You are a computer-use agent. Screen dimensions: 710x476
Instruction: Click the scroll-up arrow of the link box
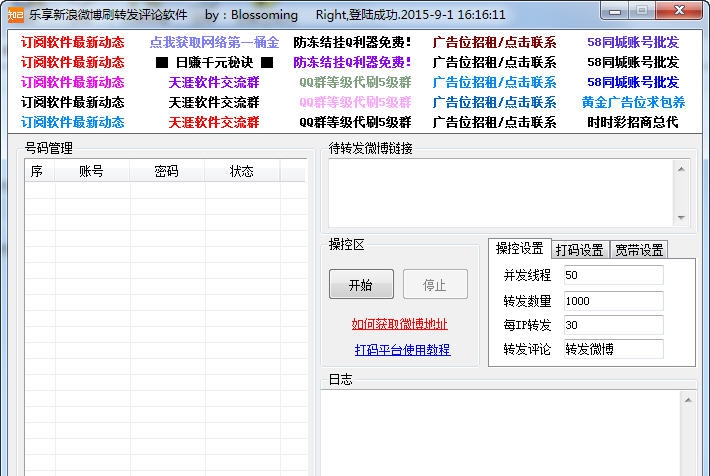681,168
